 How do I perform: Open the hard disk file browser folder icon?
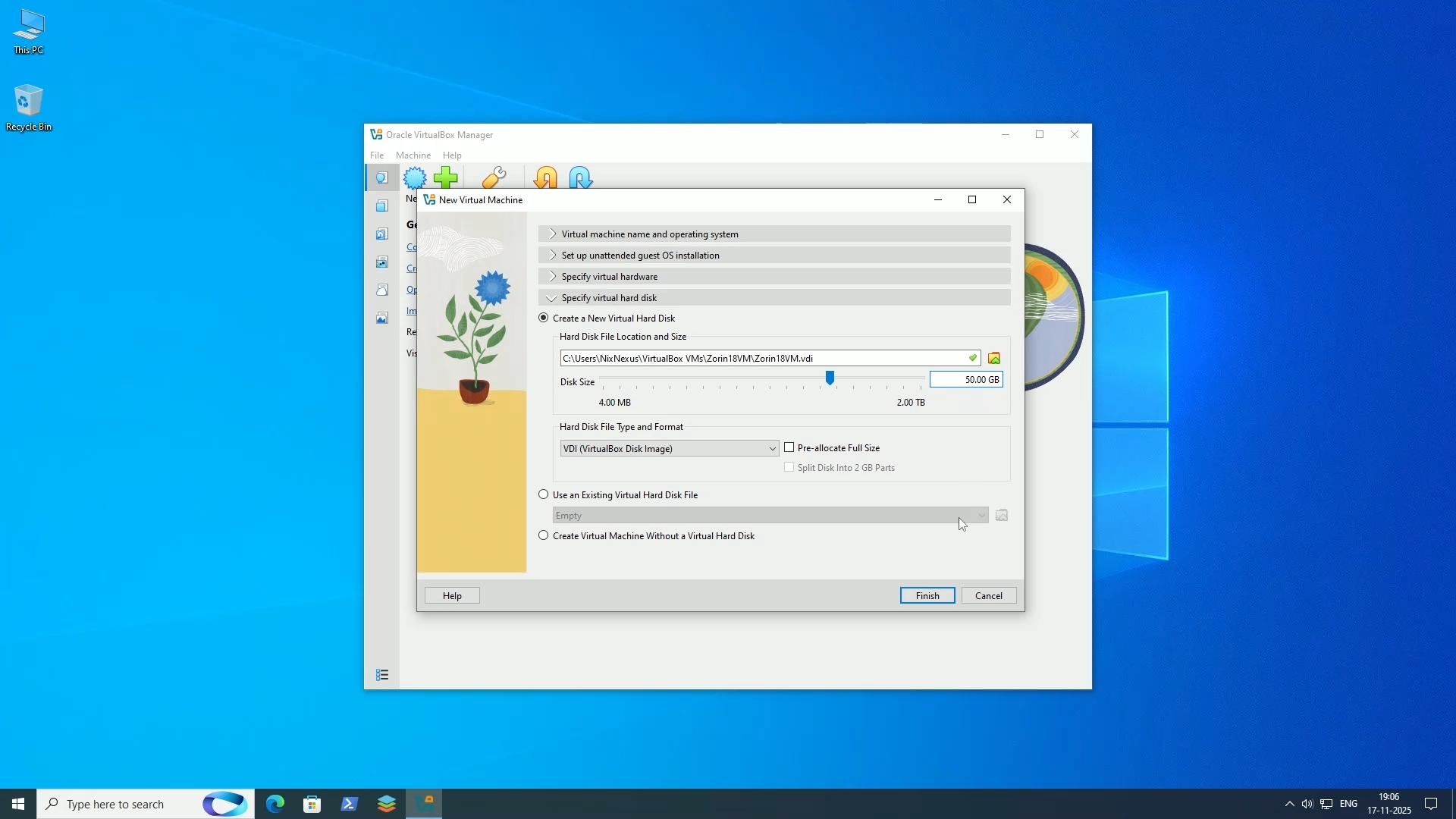click(x=994, y=357)
